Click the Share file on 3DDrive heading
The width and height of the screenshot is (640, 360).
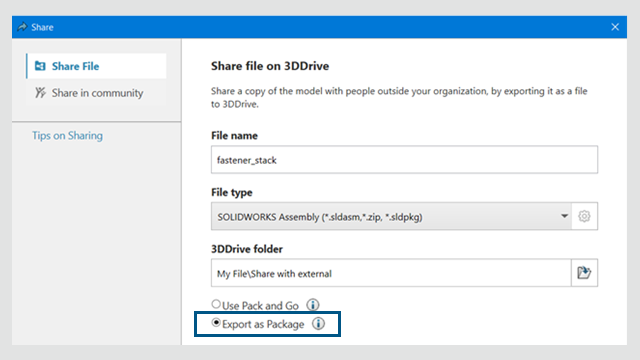(x=270, y=66)
